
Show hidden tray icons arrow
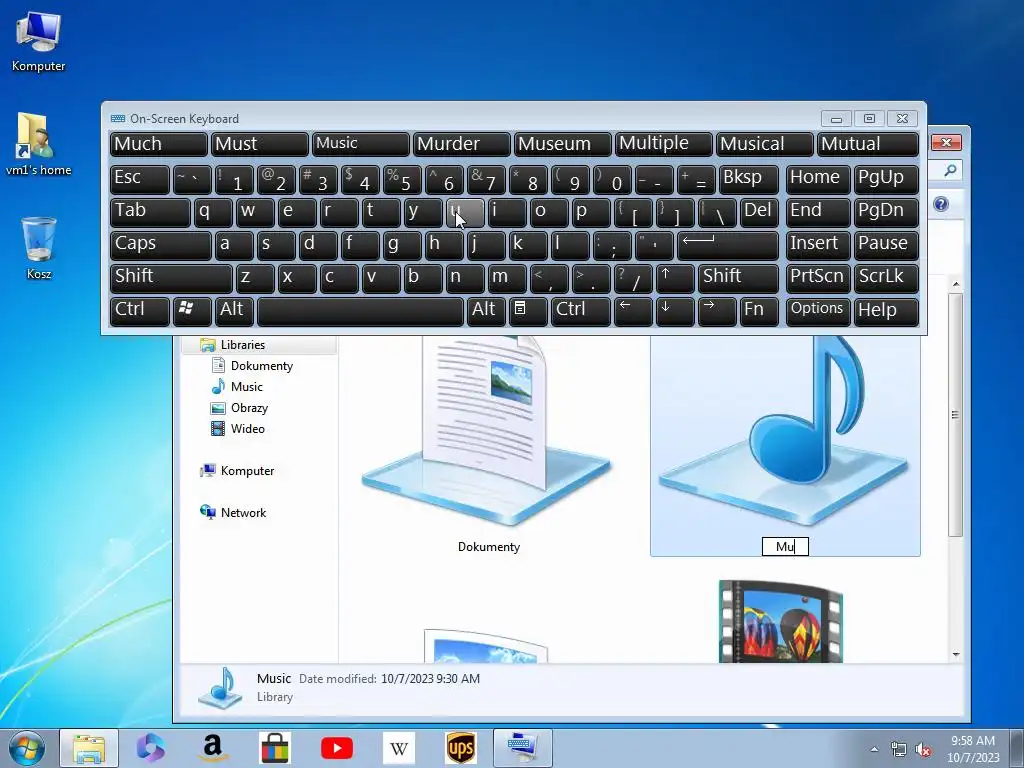tap(874, 749)
